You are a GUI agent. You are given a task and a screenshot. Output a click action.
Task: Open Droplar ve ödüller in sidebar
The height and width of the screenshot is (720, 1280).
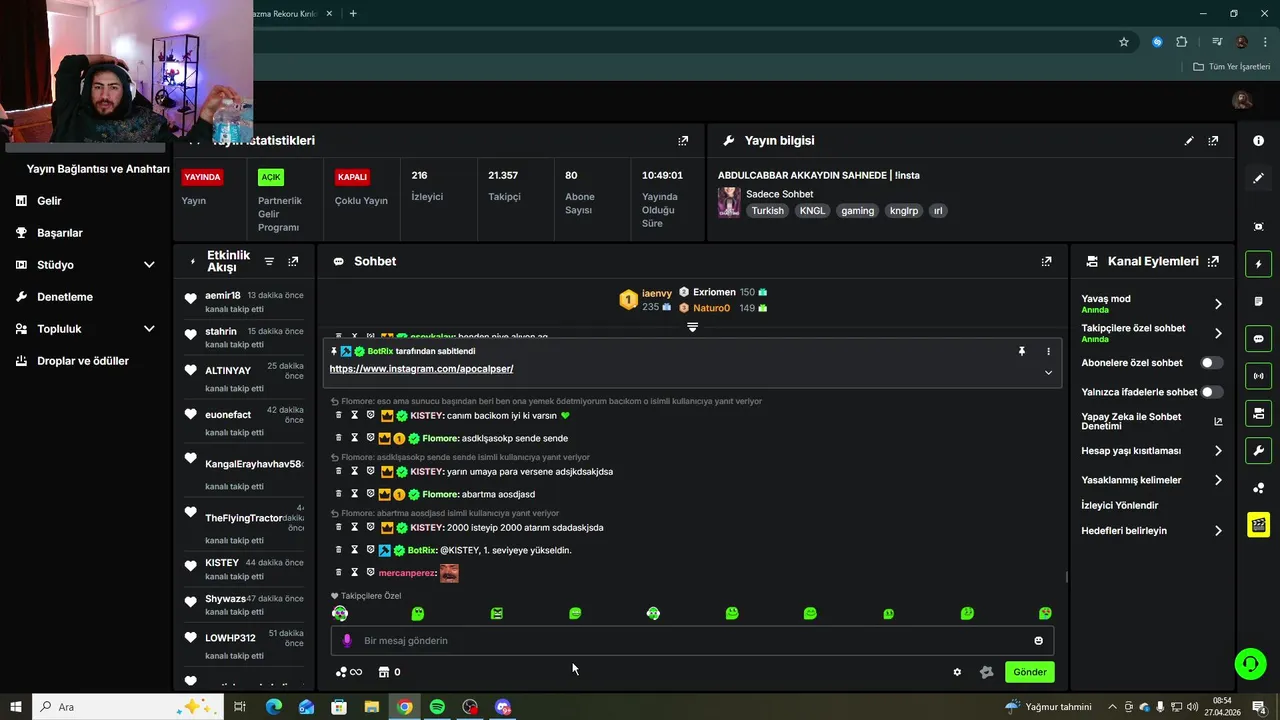click(x=85, y=361)
